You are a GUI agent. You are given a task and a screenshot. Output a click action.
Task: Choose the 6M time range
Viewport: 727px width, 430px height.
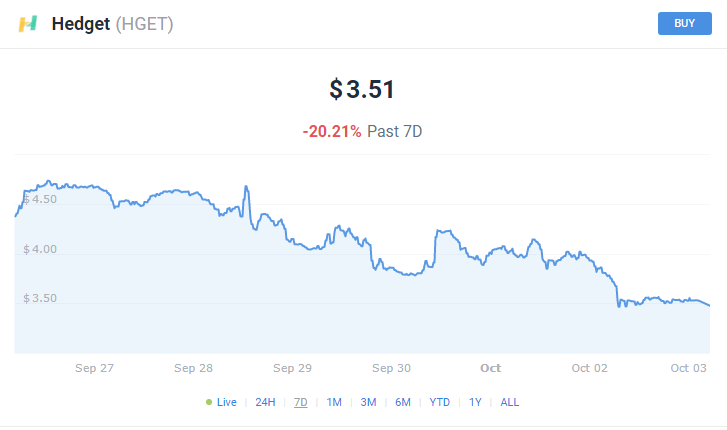click(402, 402)
